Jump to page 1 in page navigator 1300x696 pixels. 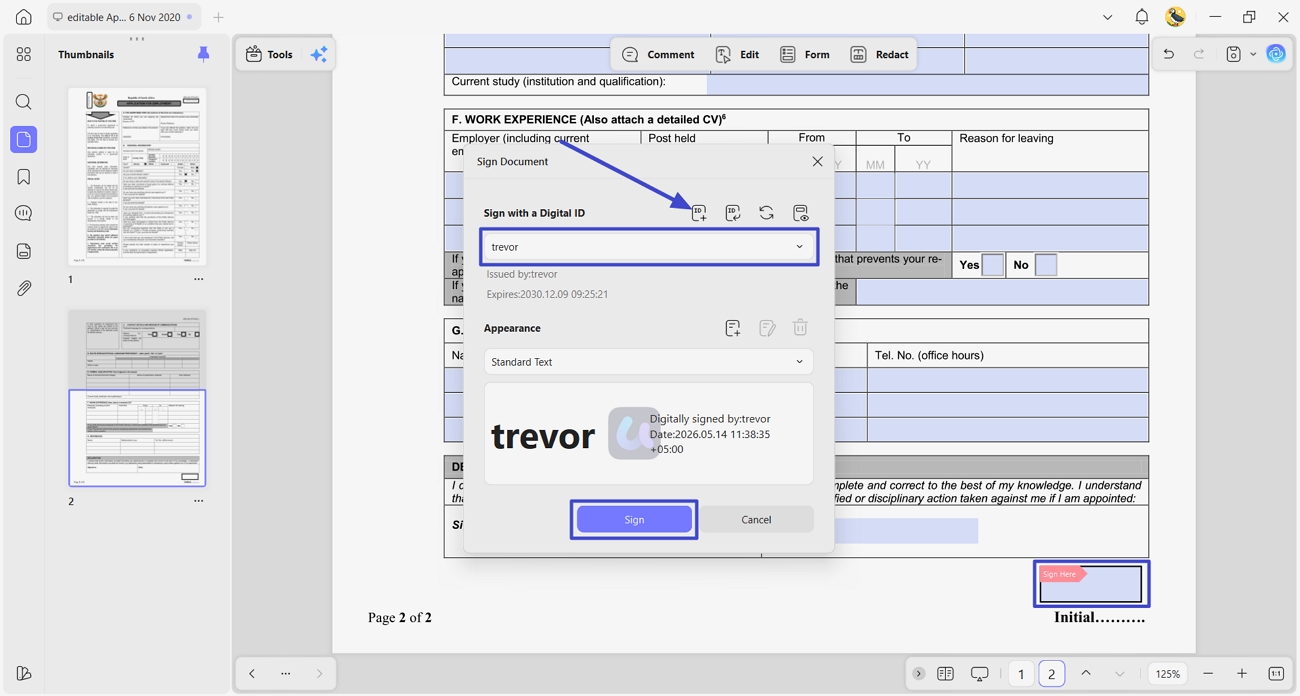click(1021, 674)
